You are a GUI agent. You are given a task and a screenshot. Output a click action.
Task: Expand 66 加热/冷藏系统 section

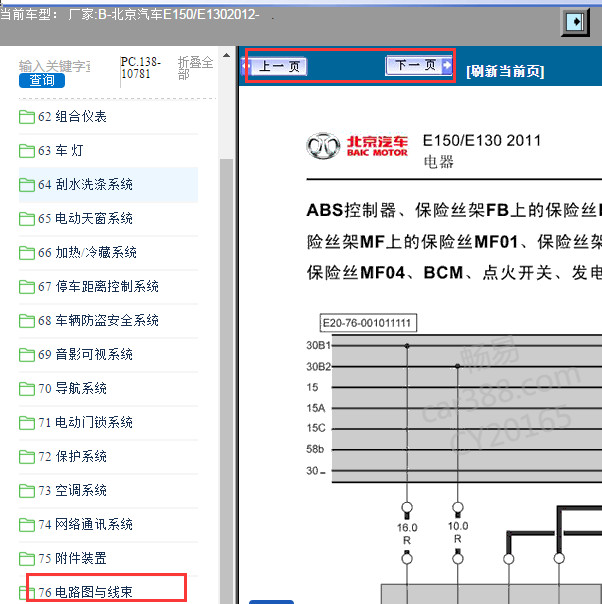87,253
